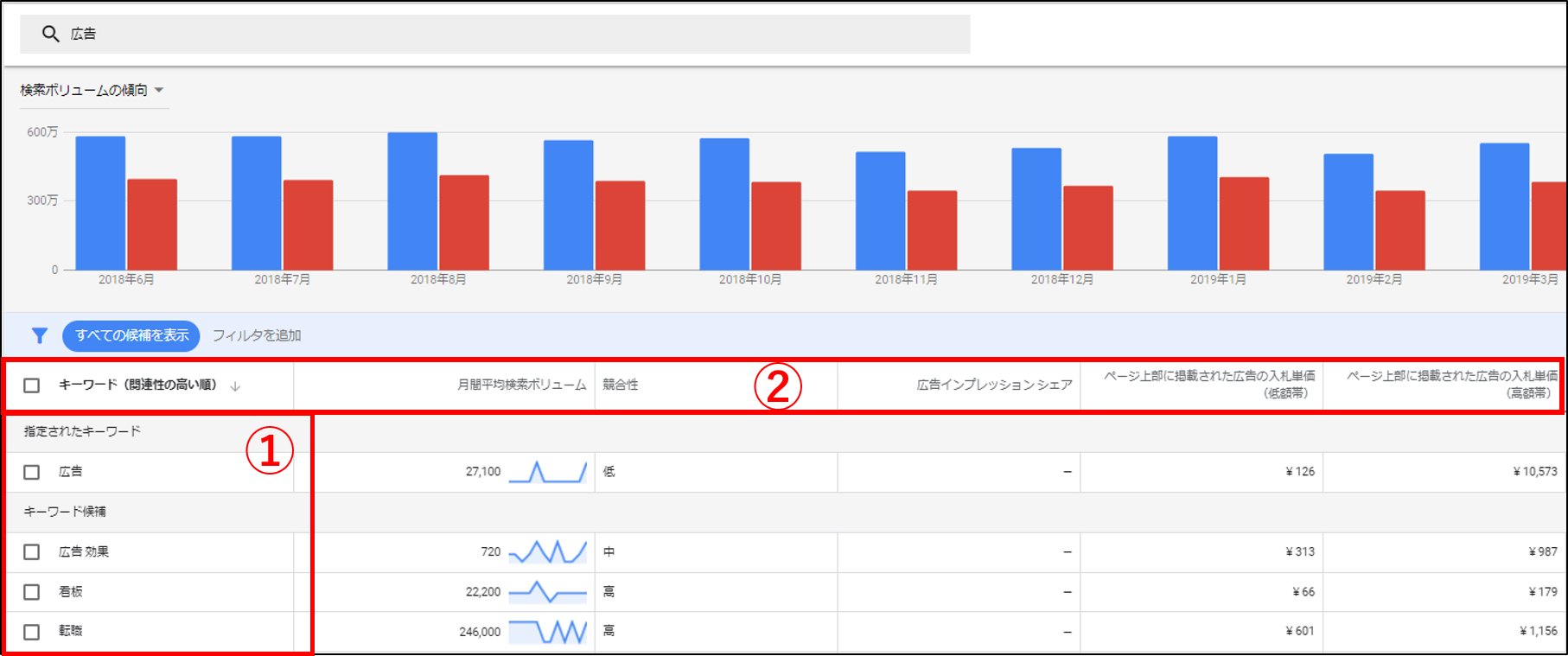Click the bid value ¥313
The height and width of the screenshot is (656, 1568).
click(1300, 551)
